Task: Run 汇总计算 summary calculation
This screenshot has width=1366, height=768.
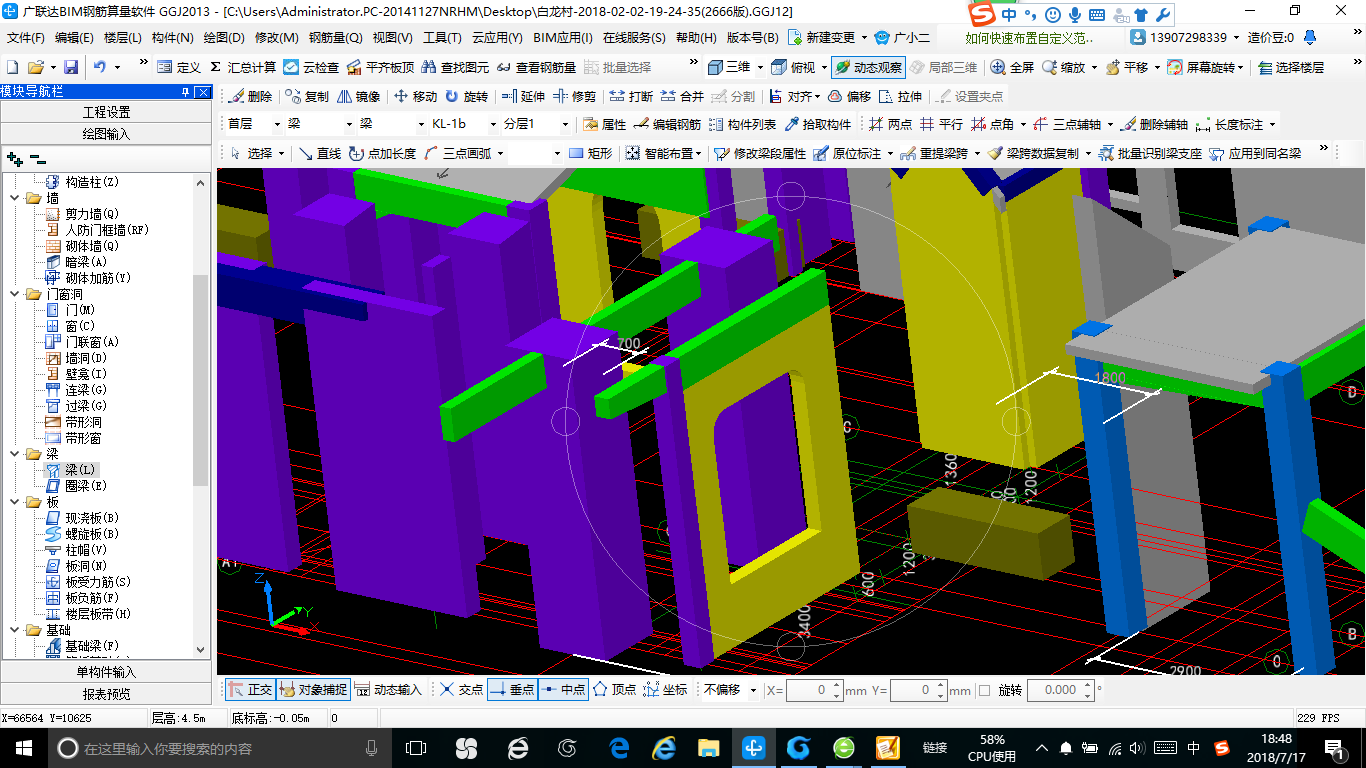Action: (243, 67)
